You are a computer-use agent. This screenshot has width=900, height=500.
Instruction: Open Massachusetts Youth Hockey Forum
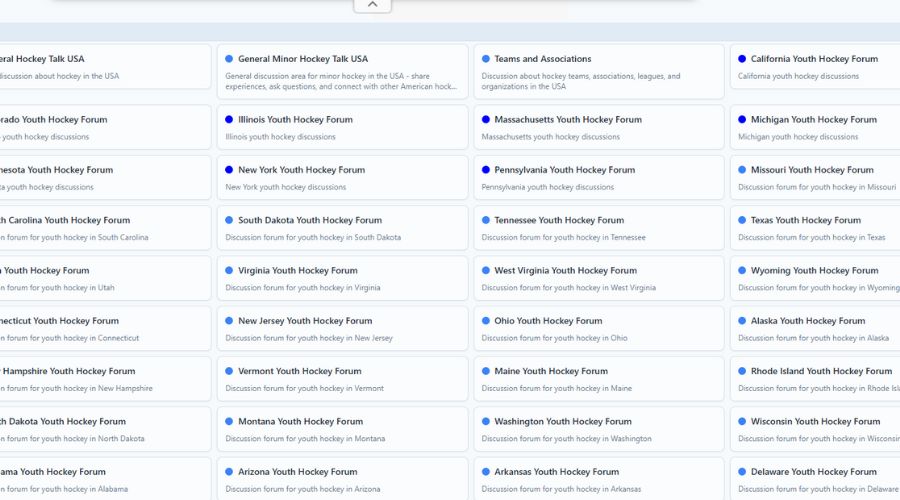(568, 119)
